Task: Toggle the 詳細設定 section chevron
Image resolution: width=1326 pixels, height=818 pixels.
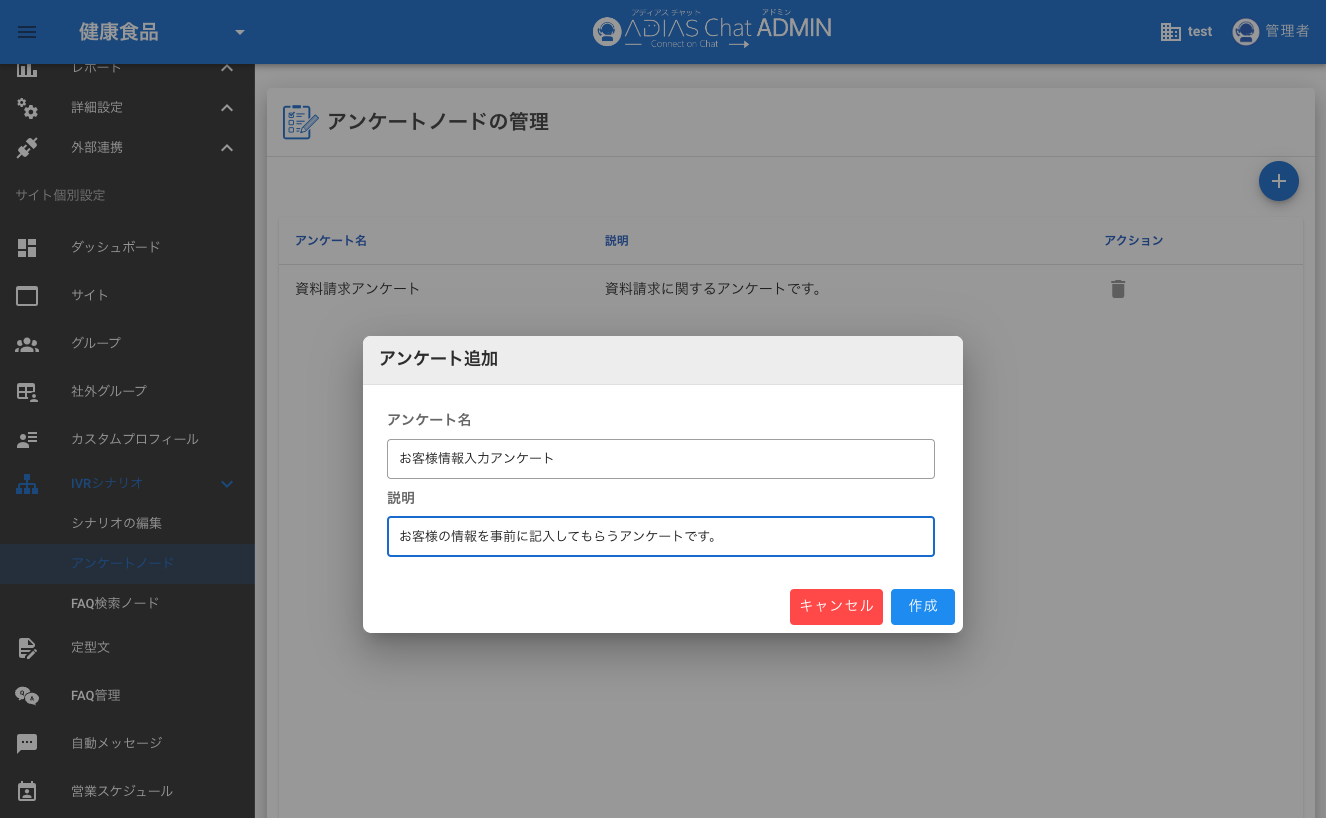Action: point(227,108)
